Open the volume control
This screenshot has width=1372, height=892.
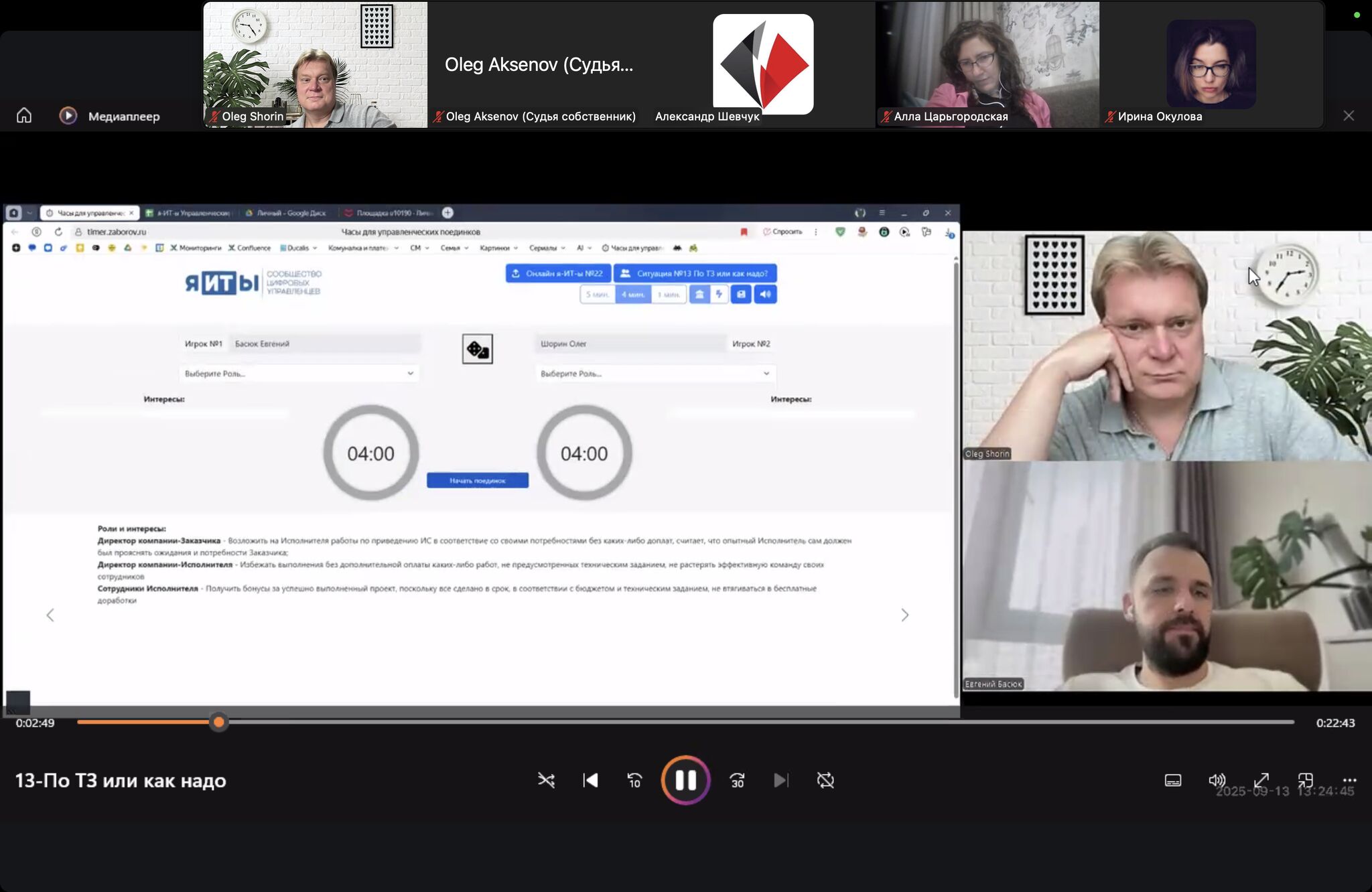[x=1217, y=780]
